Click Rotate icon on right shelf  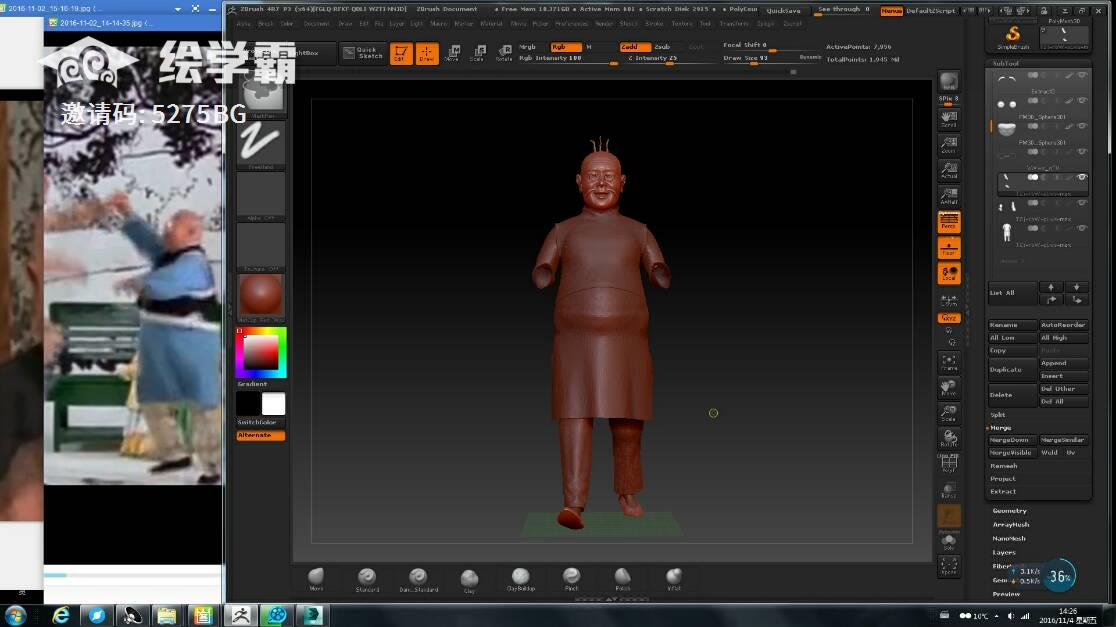click(x=949, y=438)
